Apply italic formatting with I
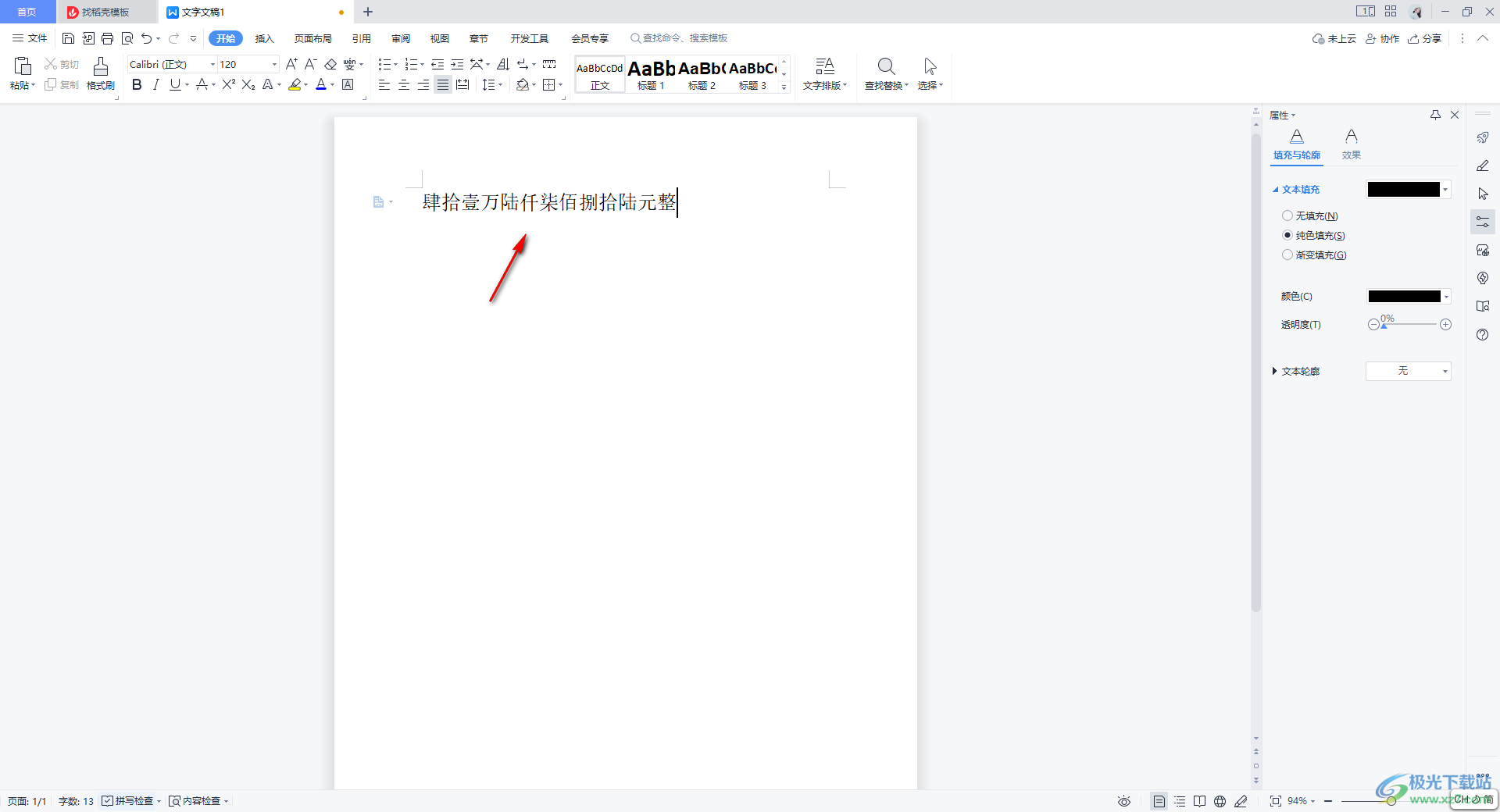 pos(155,84)
